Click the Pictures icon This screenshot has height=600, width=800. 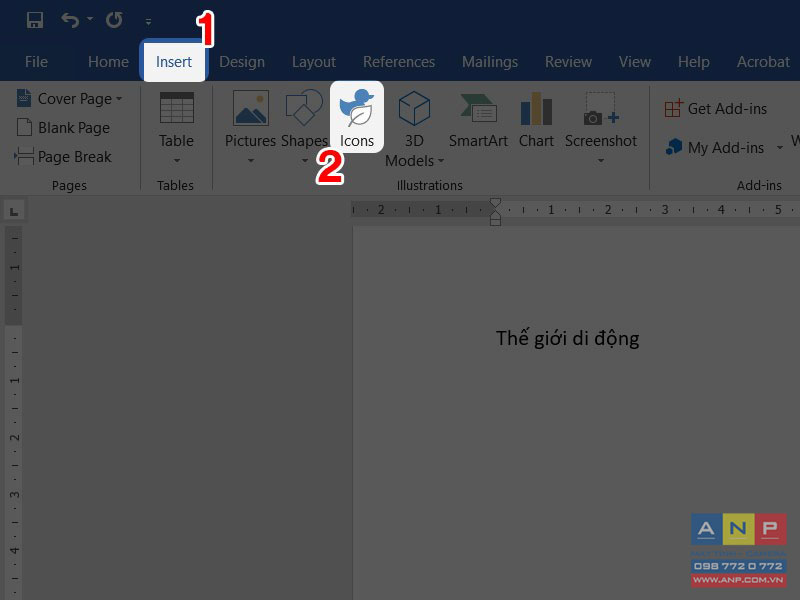[251, 108]
